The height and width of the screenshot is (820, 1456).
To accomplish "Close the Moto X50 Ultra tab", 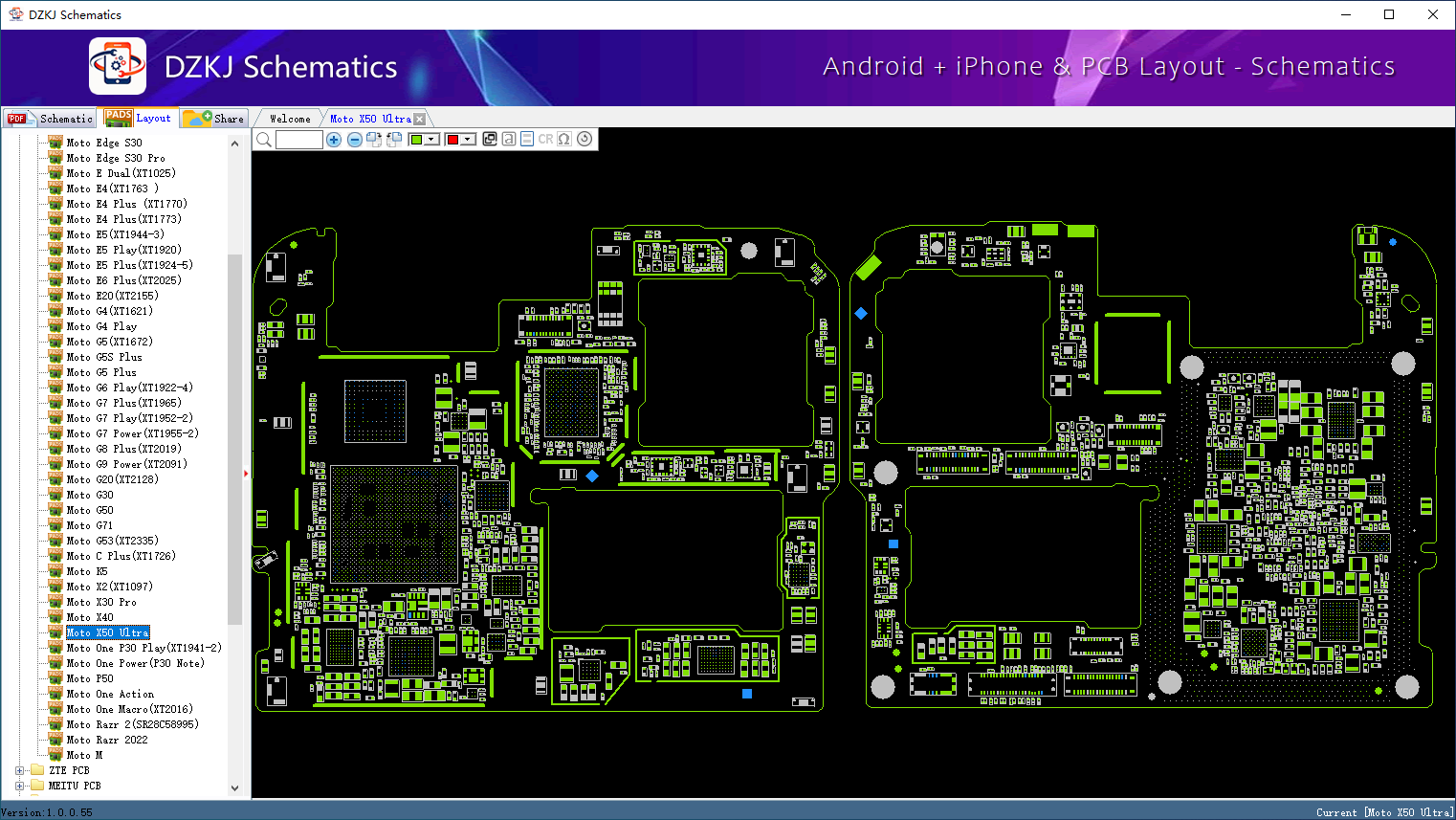I will point(419,119).
